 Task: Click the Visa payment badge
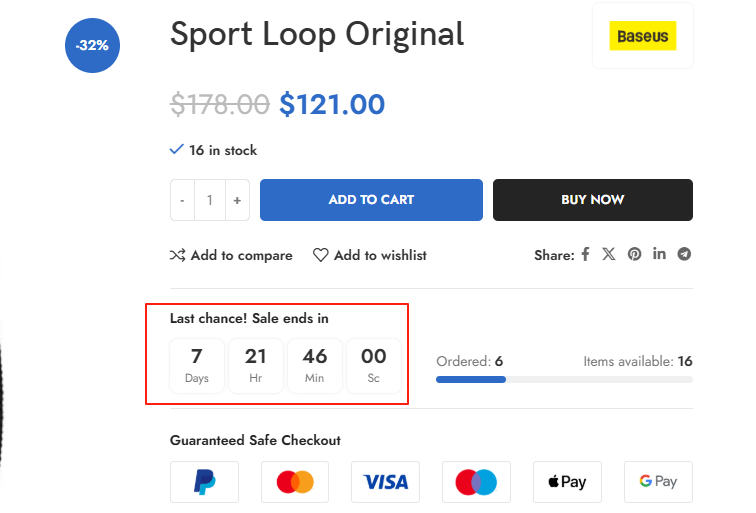point(385,482)
